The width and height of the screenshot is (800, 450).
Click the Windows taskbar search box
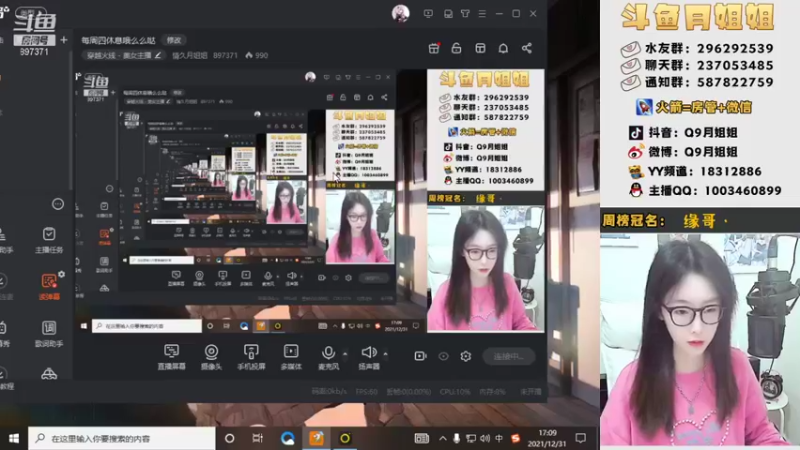(122, 438)
